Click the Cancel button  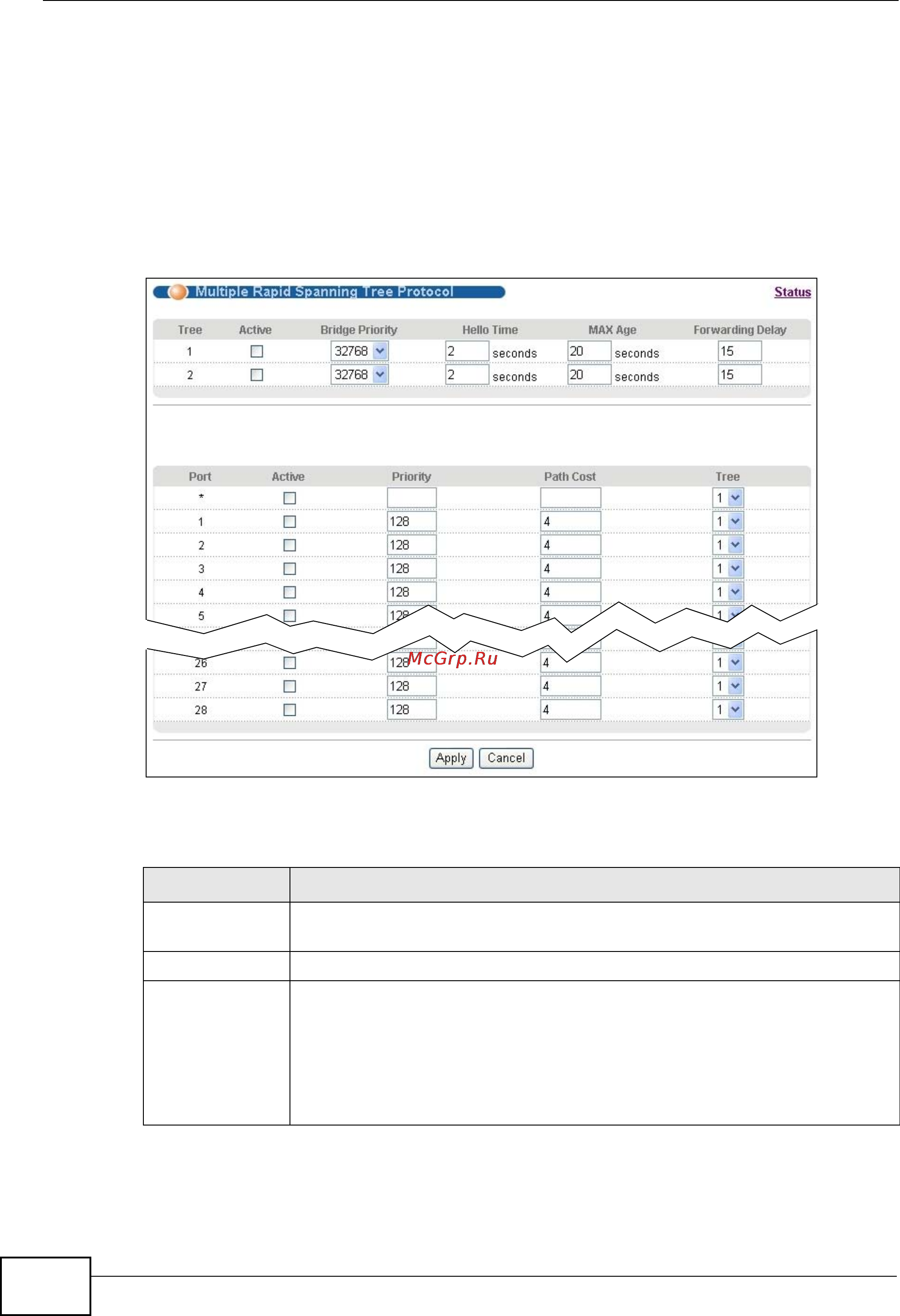click(506, 758)
